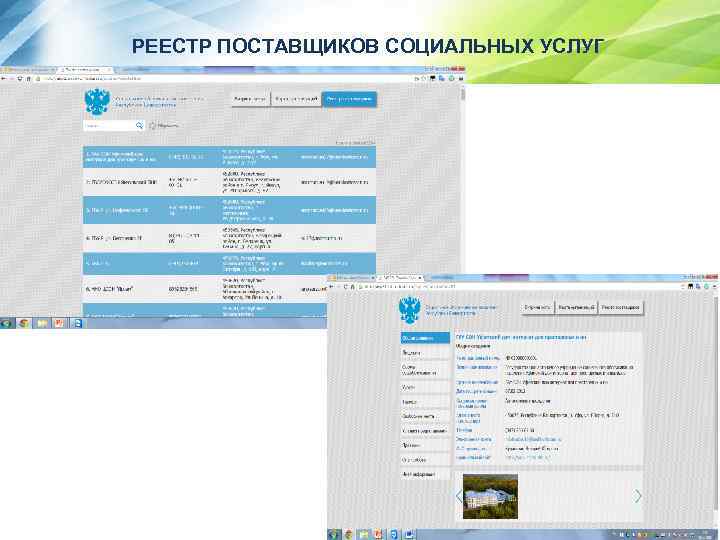720x540 pixels.
Task: Open supplier row number 1 in the table
Action: (230, 157)
